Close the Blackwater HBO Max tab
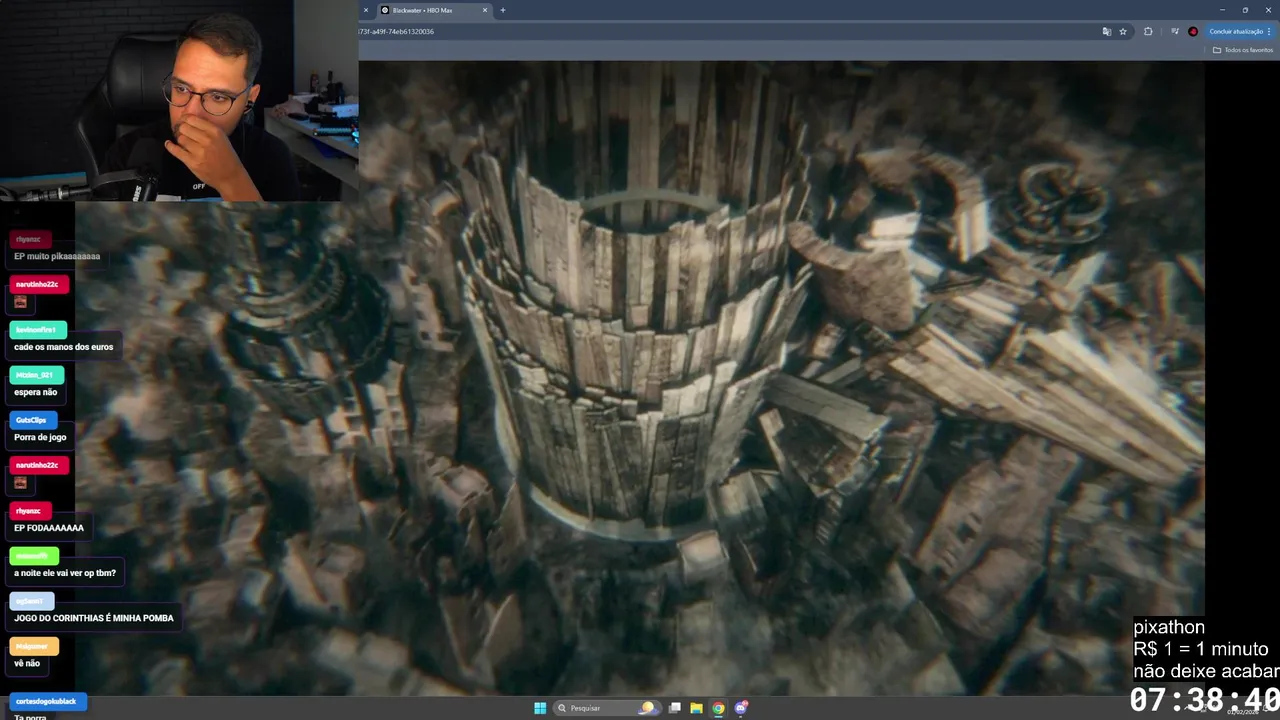The image size is (1280, 720). [485, 10]
